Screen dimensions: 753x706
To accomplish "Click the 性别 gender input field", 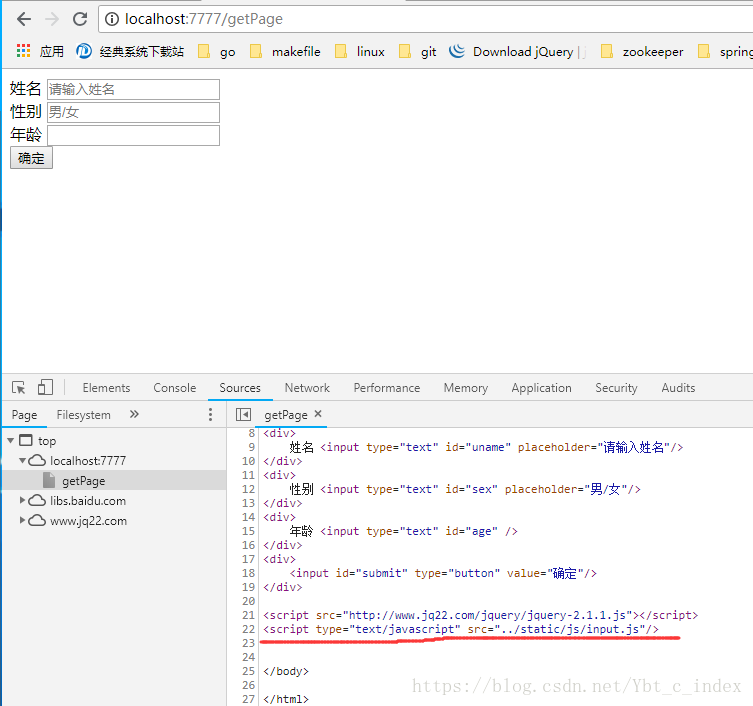I will click(134, 112).
